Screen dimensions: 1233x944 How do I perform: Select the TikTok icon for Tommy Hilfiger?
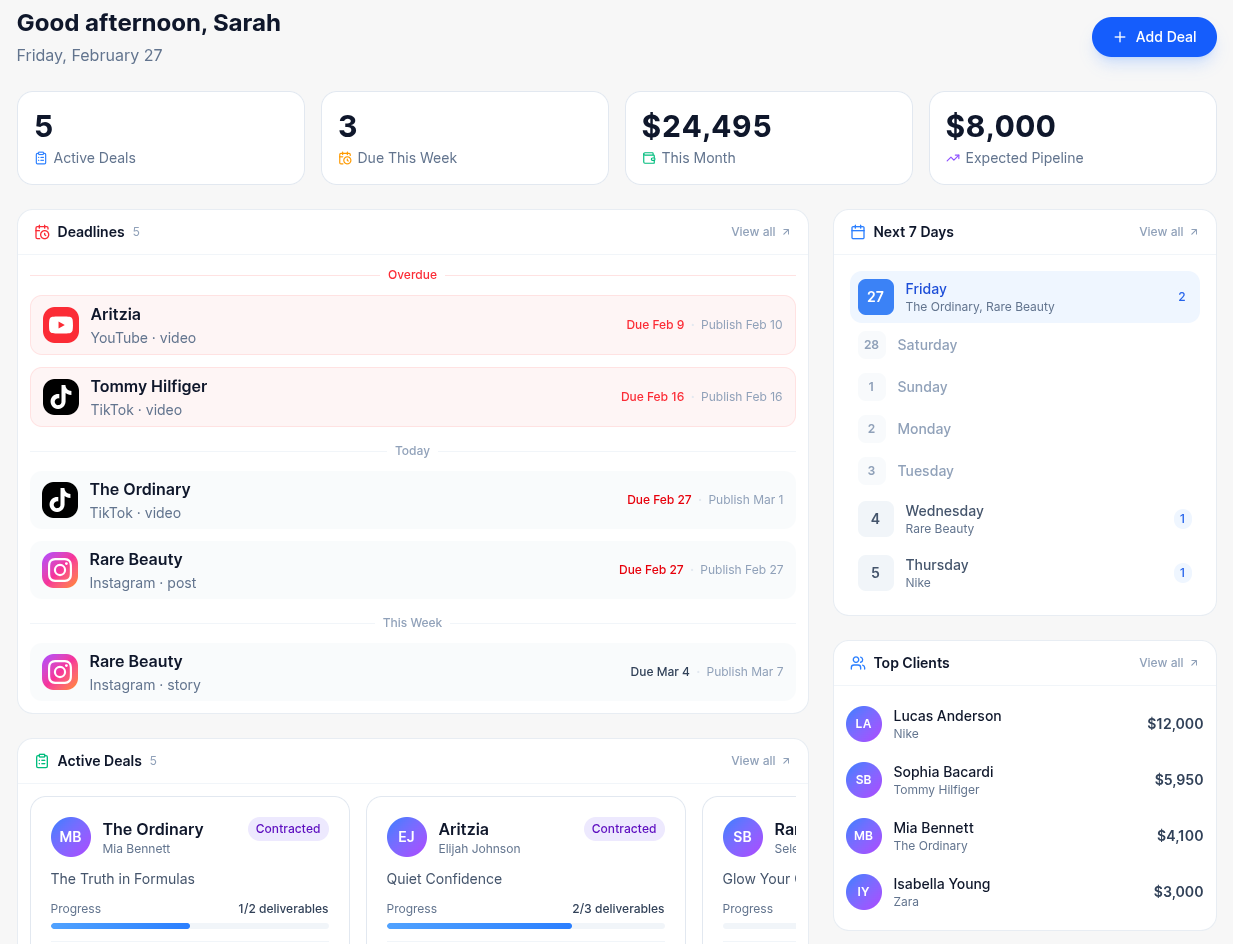point(60,397)
